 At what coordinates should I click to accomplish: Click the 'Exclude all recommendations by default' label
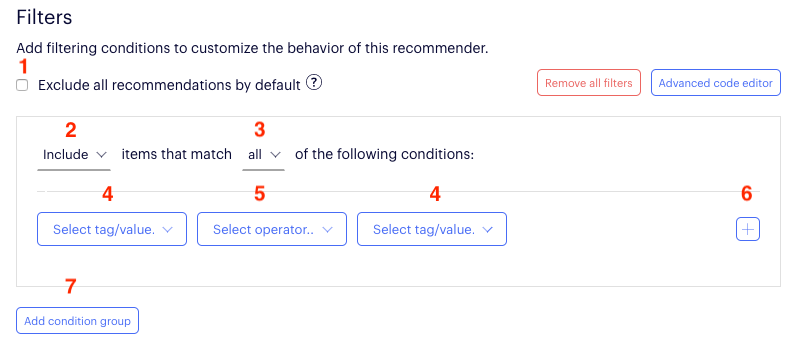click(169, 85)
